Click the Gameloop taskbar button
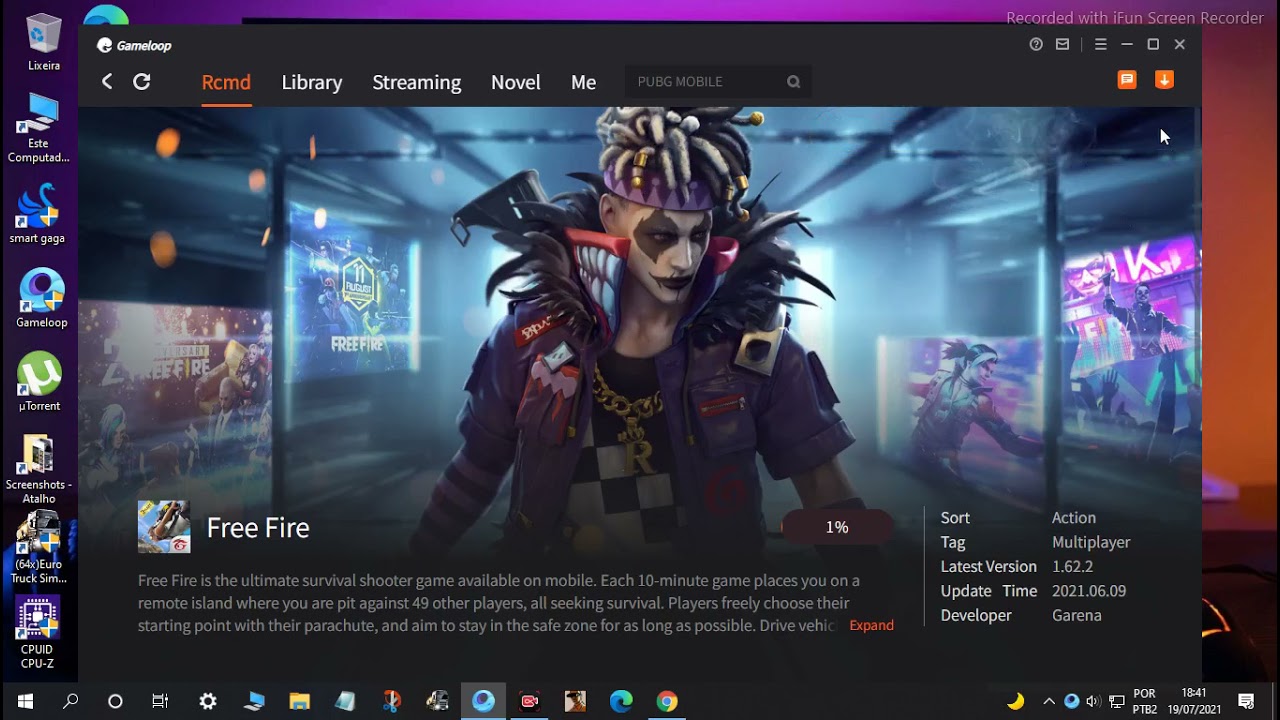1280x720 pixels. coord(483,701)
